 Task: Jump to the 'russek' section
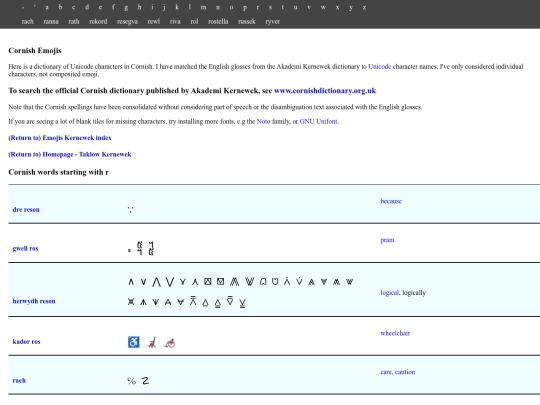click(x=247, y=21)
